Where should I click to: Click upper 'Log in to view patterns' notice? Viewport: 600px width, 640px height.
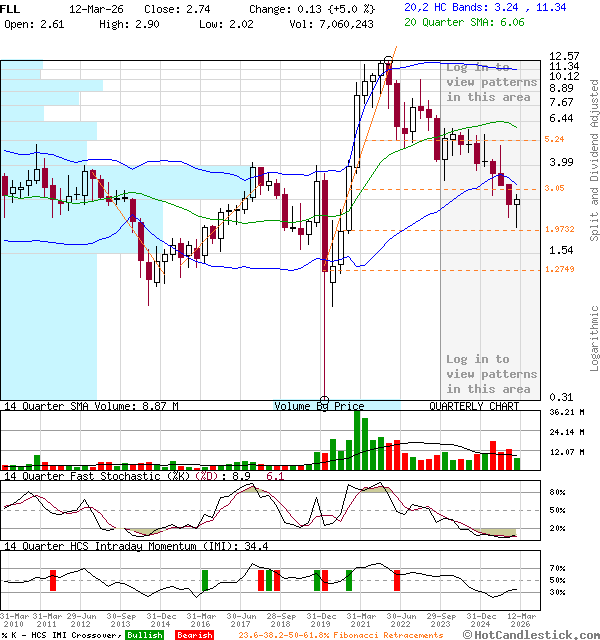pyautogui.click(x=491, y=82)
